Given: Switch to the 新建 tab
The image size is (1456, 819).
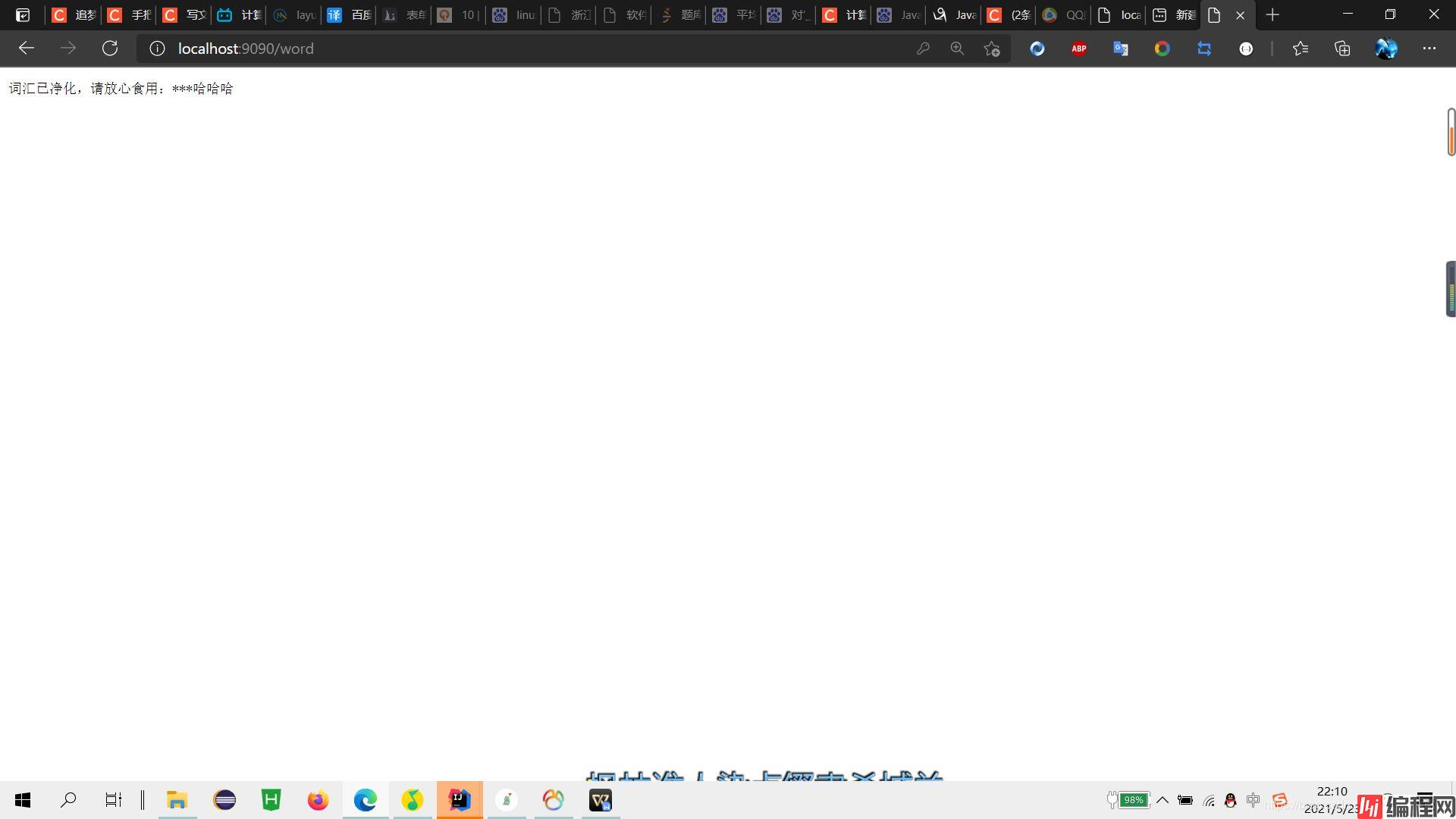Looking at the screenshot, I should tap(1175, 15).
